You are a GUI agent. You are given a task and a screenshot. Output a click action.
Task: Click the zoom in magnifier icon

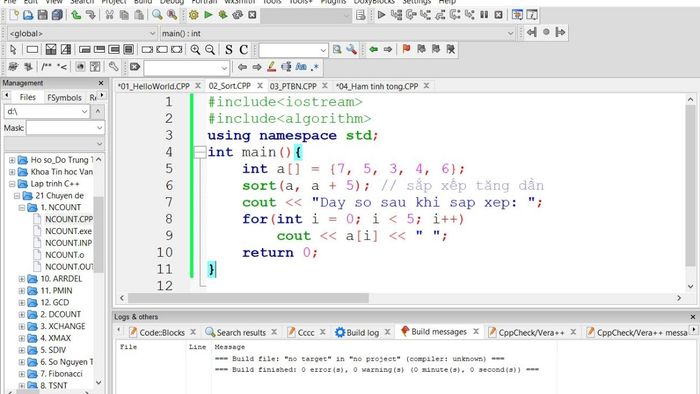pos(195,50)
